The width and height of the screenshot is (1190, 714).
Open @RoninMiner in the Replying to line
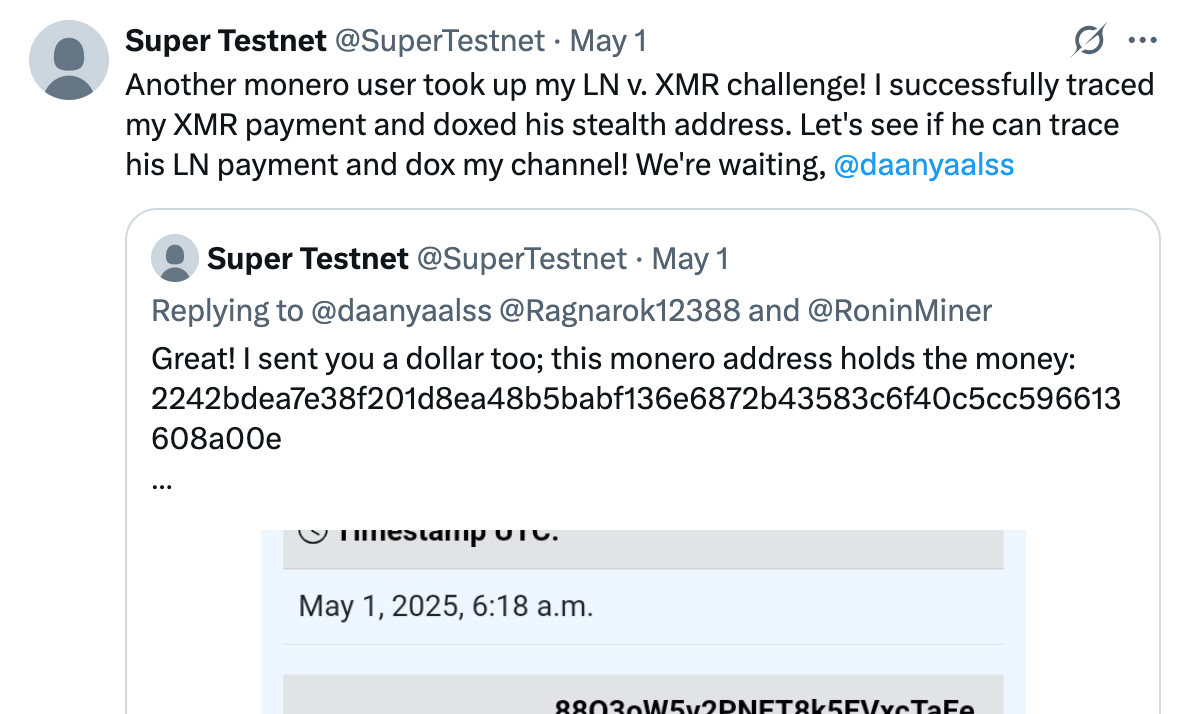899,311
